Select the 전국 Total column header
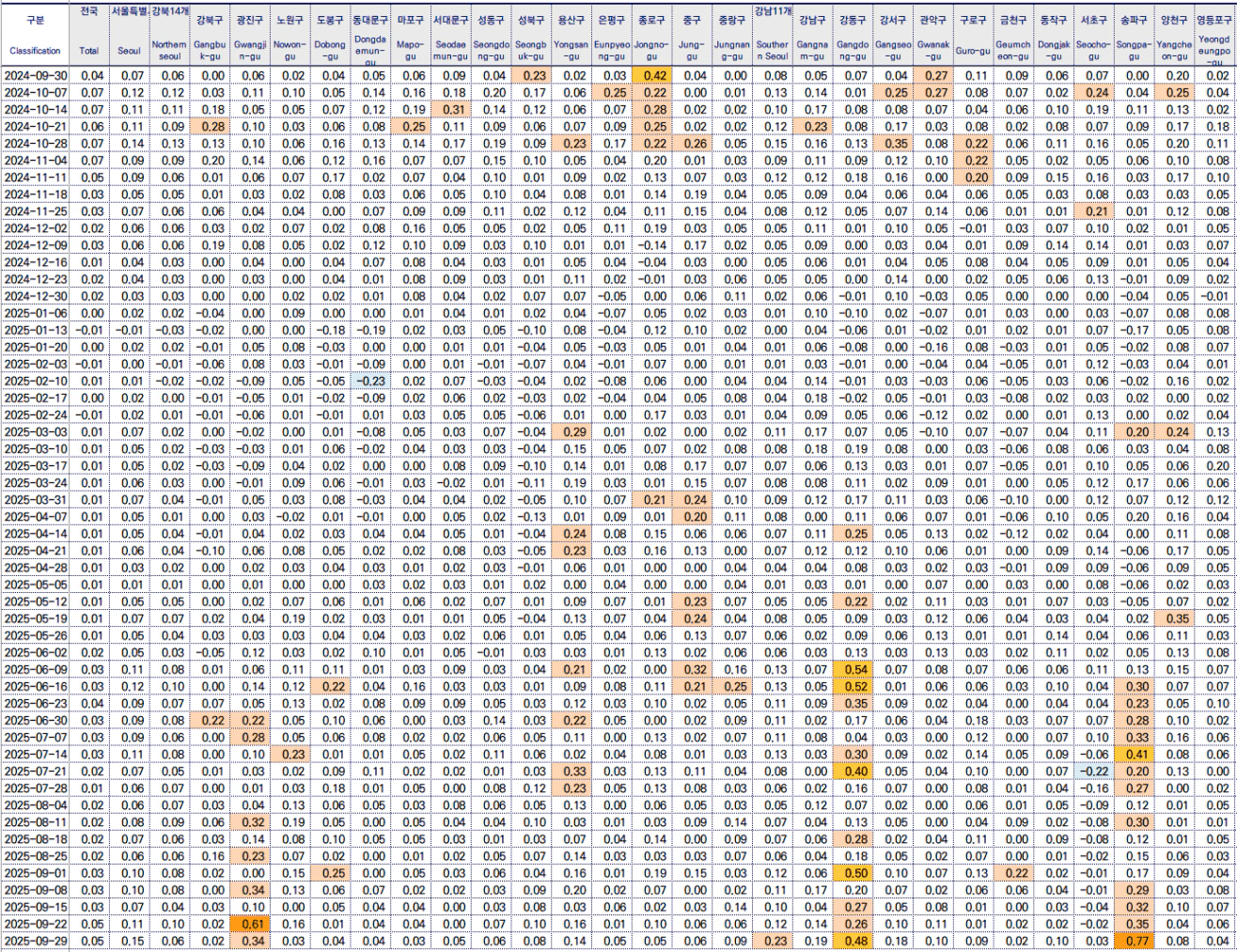 [x=89, y=35]
